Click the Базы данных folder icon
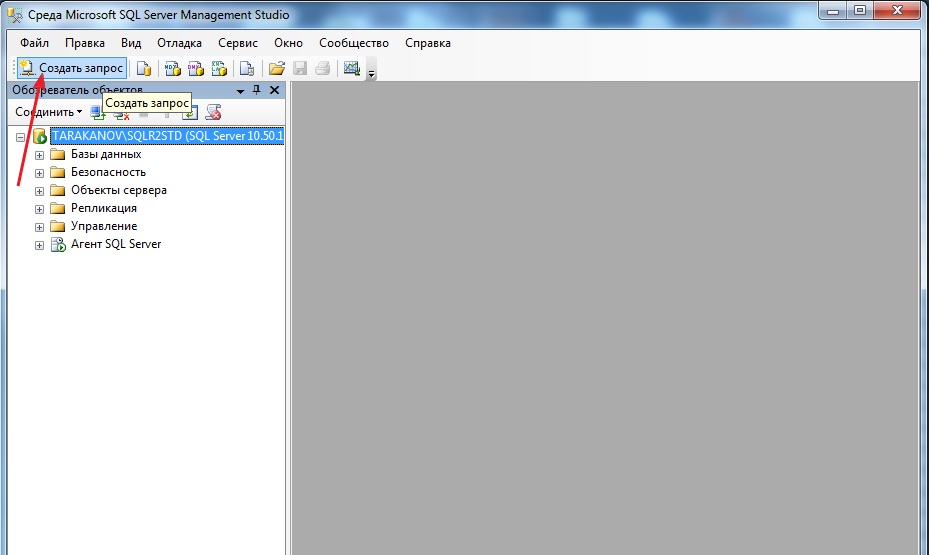929x555 pixels. coord(57,155)
